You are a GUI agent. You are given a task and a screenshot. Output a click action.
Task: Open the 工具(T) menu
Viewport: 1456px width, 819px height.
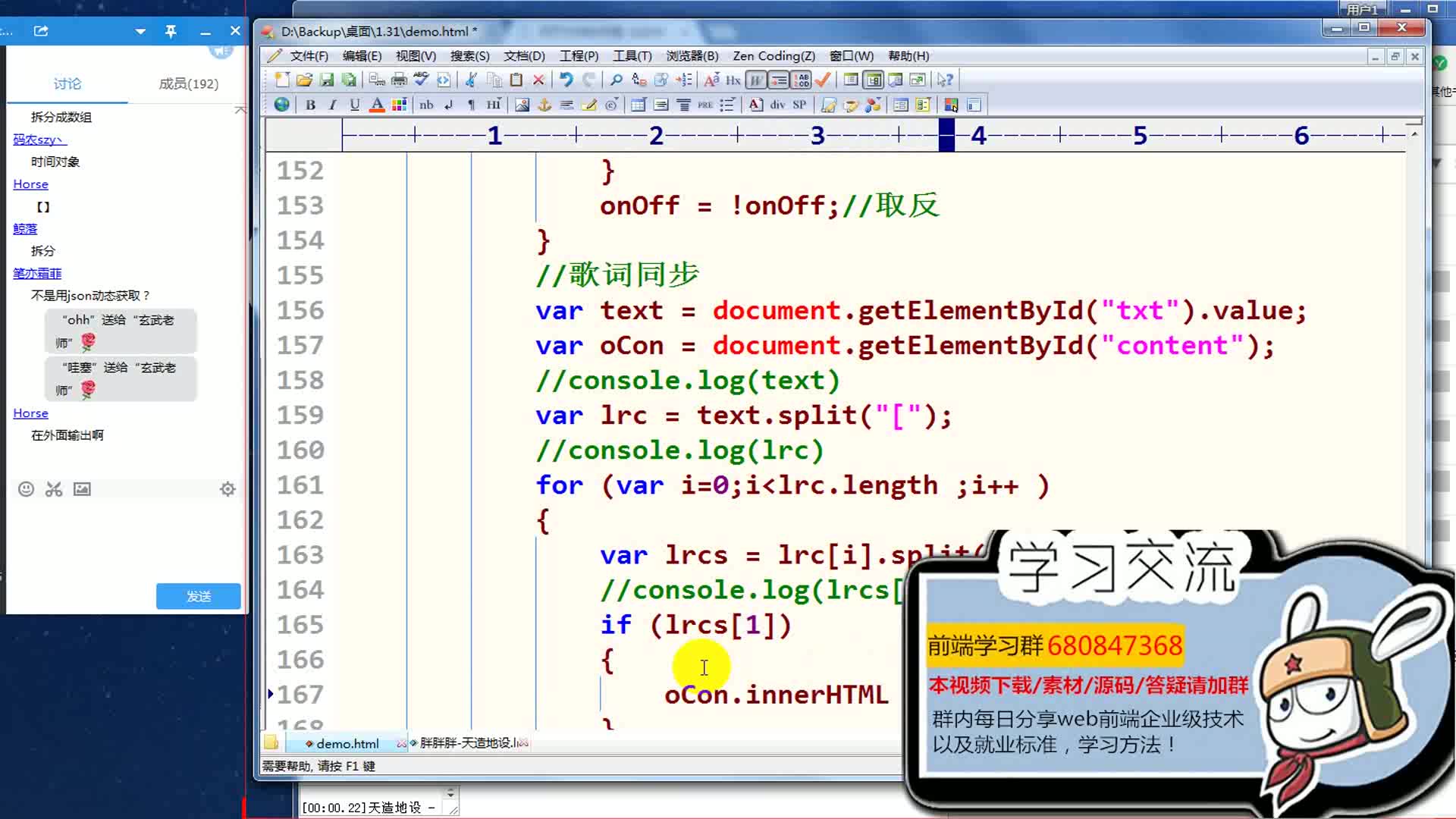click(x=632, y=56)
